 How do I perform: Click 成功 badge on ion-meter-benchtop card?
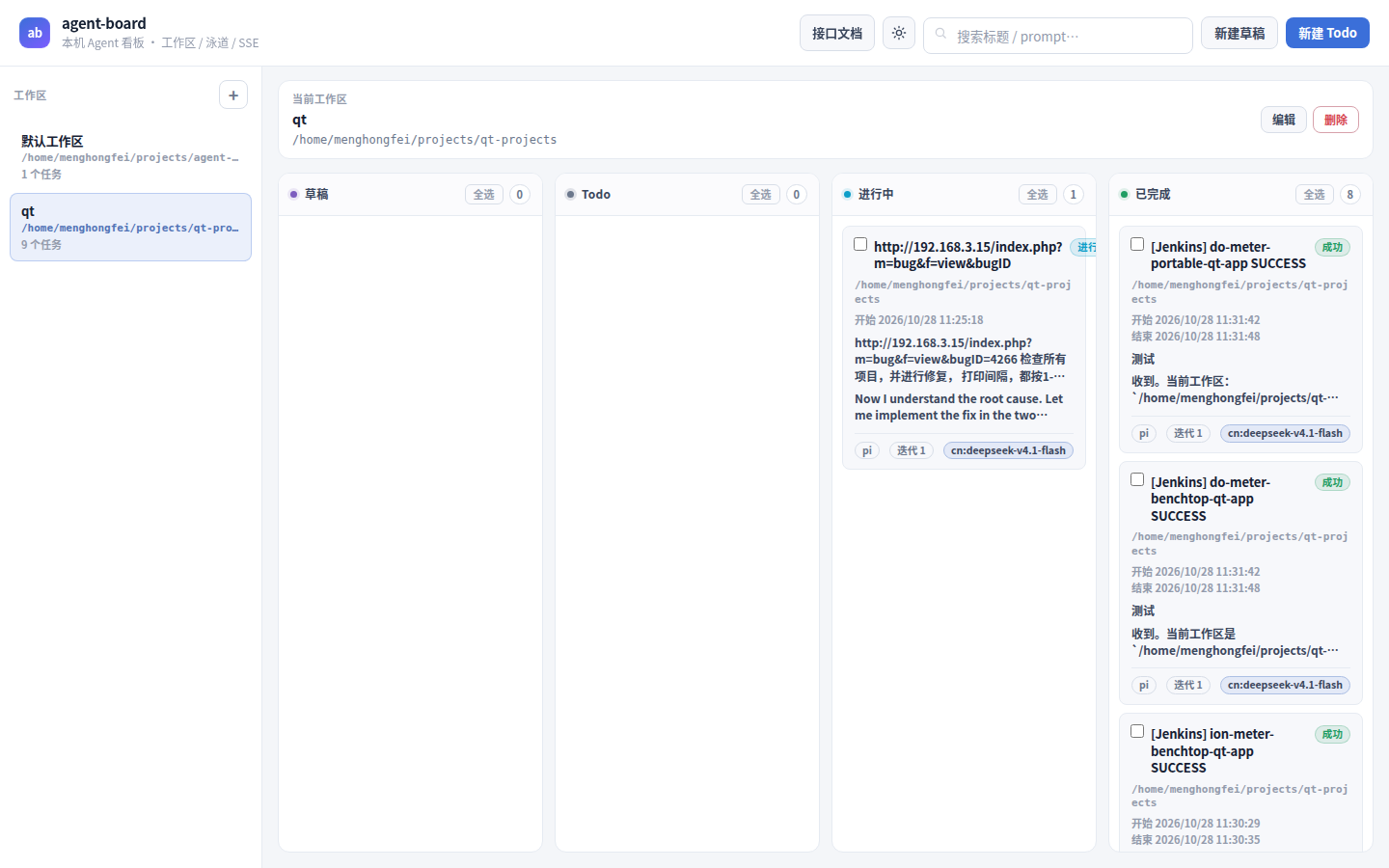click(x=1332, y=734)
